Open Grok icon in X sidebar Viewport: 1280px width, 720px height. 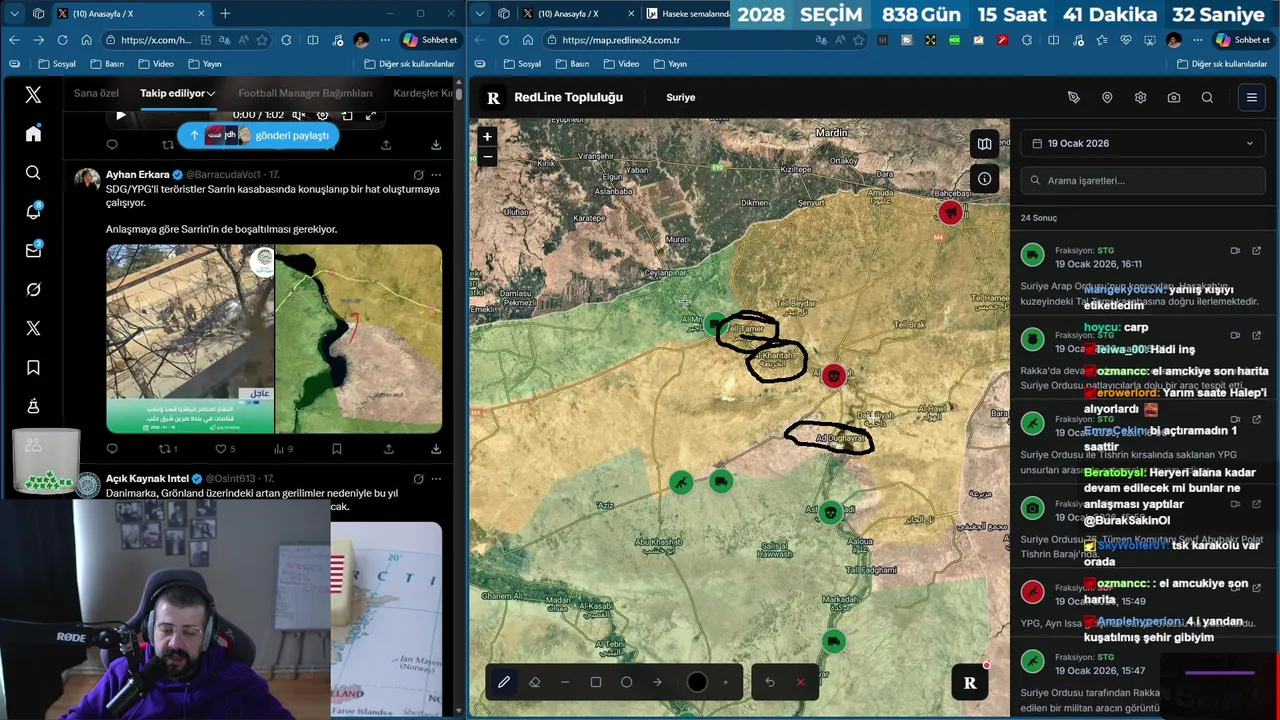click(33, 289)
